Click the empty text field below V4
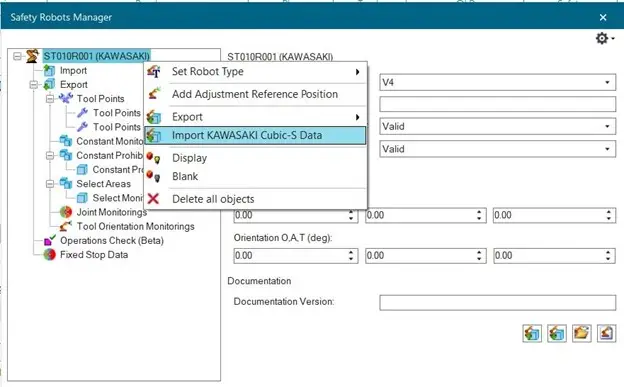The height and width of the screenshot is (387, 624). tap(497, 104)
